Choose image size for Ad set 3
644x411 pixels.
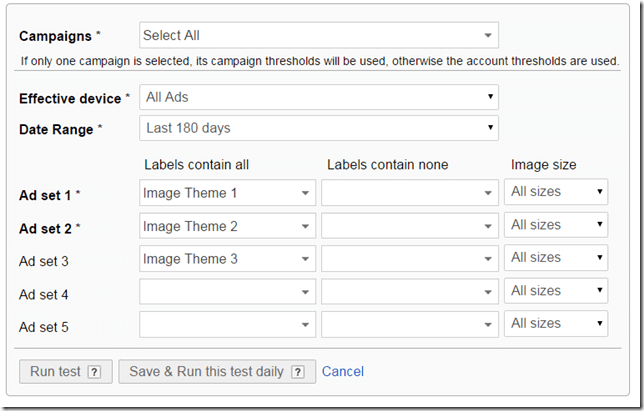point(556,257)
